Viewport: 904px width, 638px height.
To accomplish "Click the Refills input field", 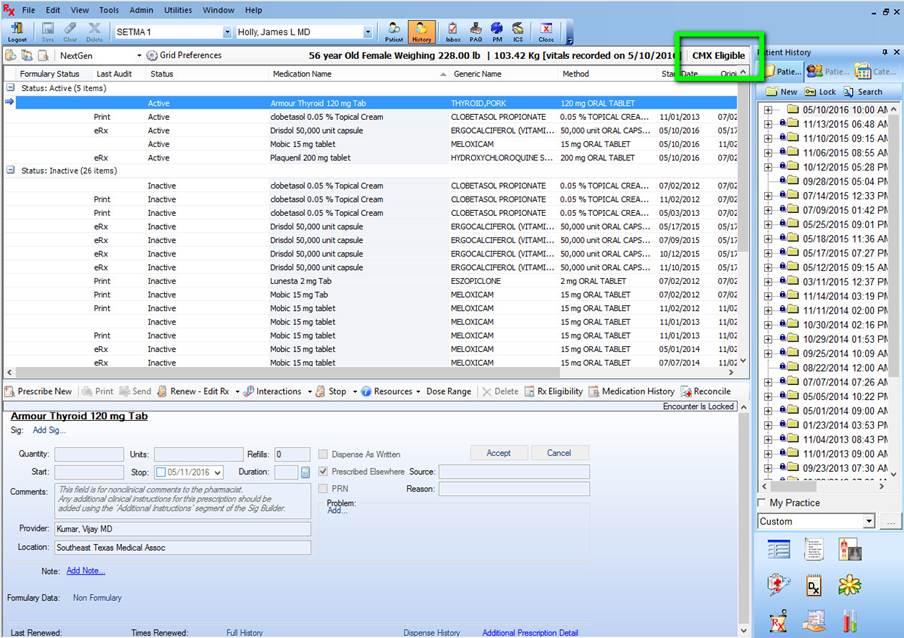I will (292, 454).
